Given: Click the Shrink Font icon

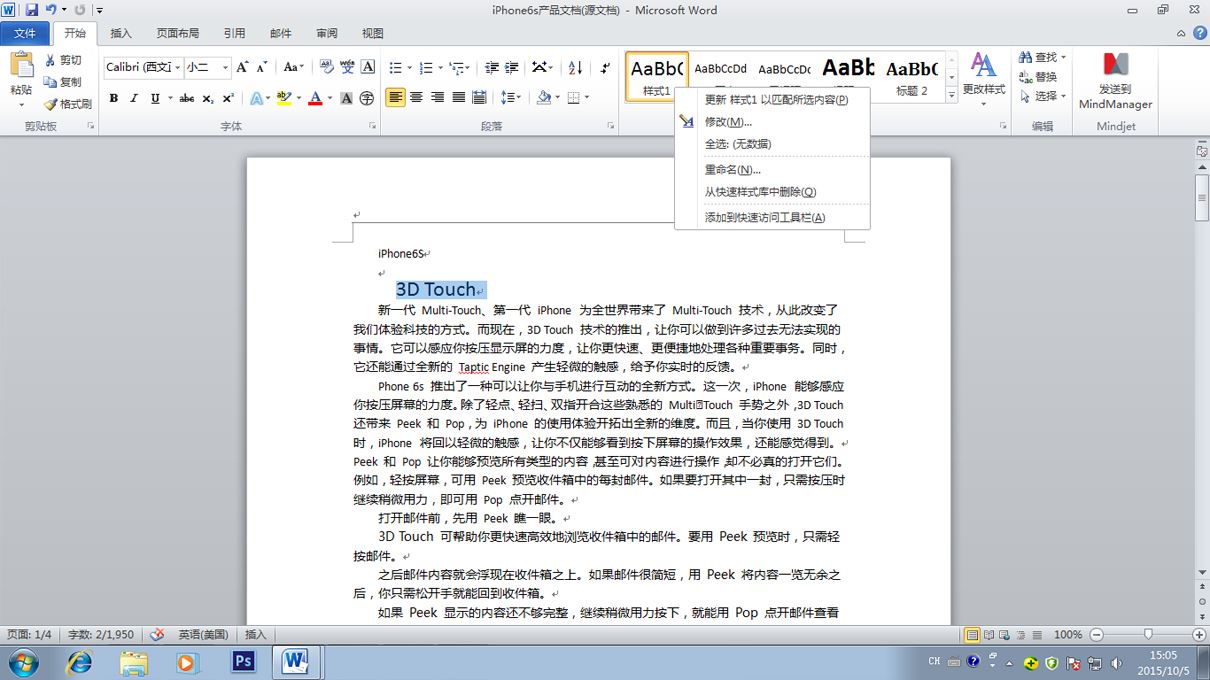Looking at the screenshot, I should 262,67.
